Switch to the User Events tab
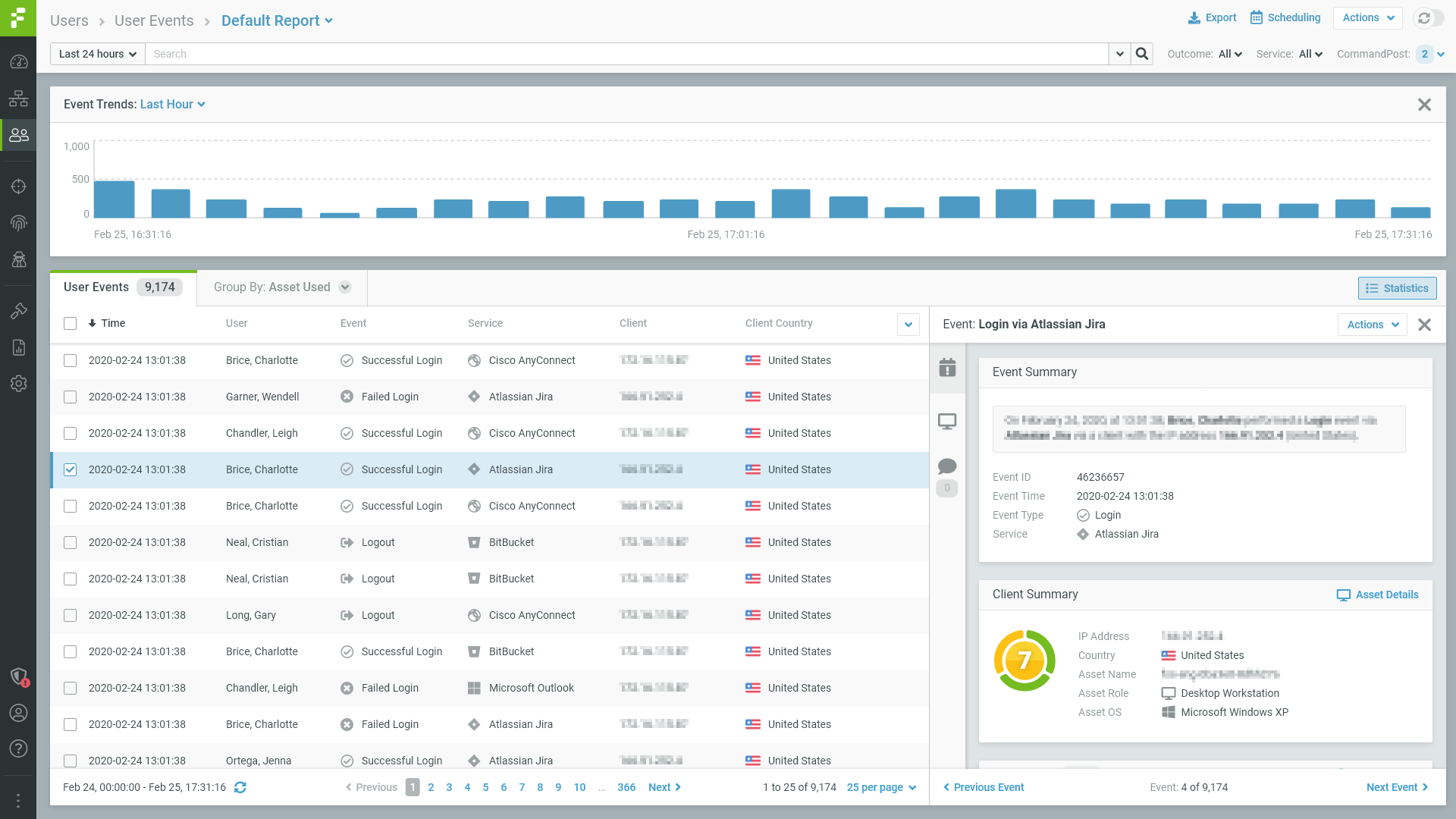This screenshot has width=1456, height=819. 96,287
